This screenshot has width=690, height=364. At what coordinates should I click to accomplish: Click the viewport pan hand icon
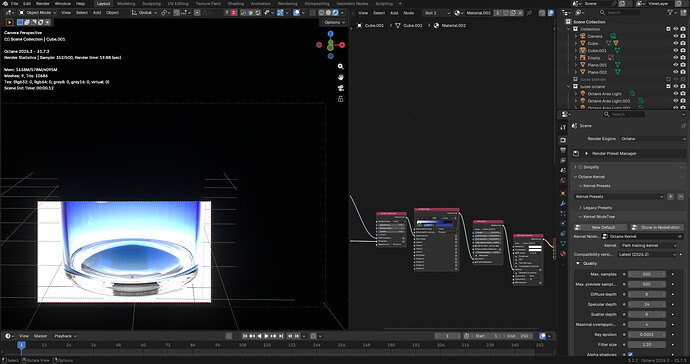tap(341, 77)
